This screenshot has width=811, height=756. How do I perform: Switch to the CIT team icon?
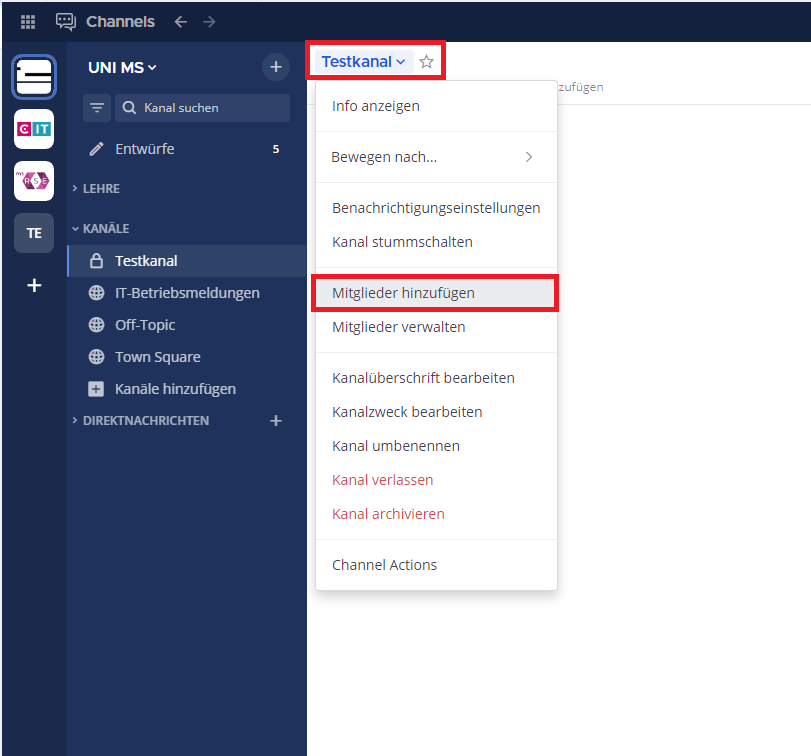(x=34, y=129)
